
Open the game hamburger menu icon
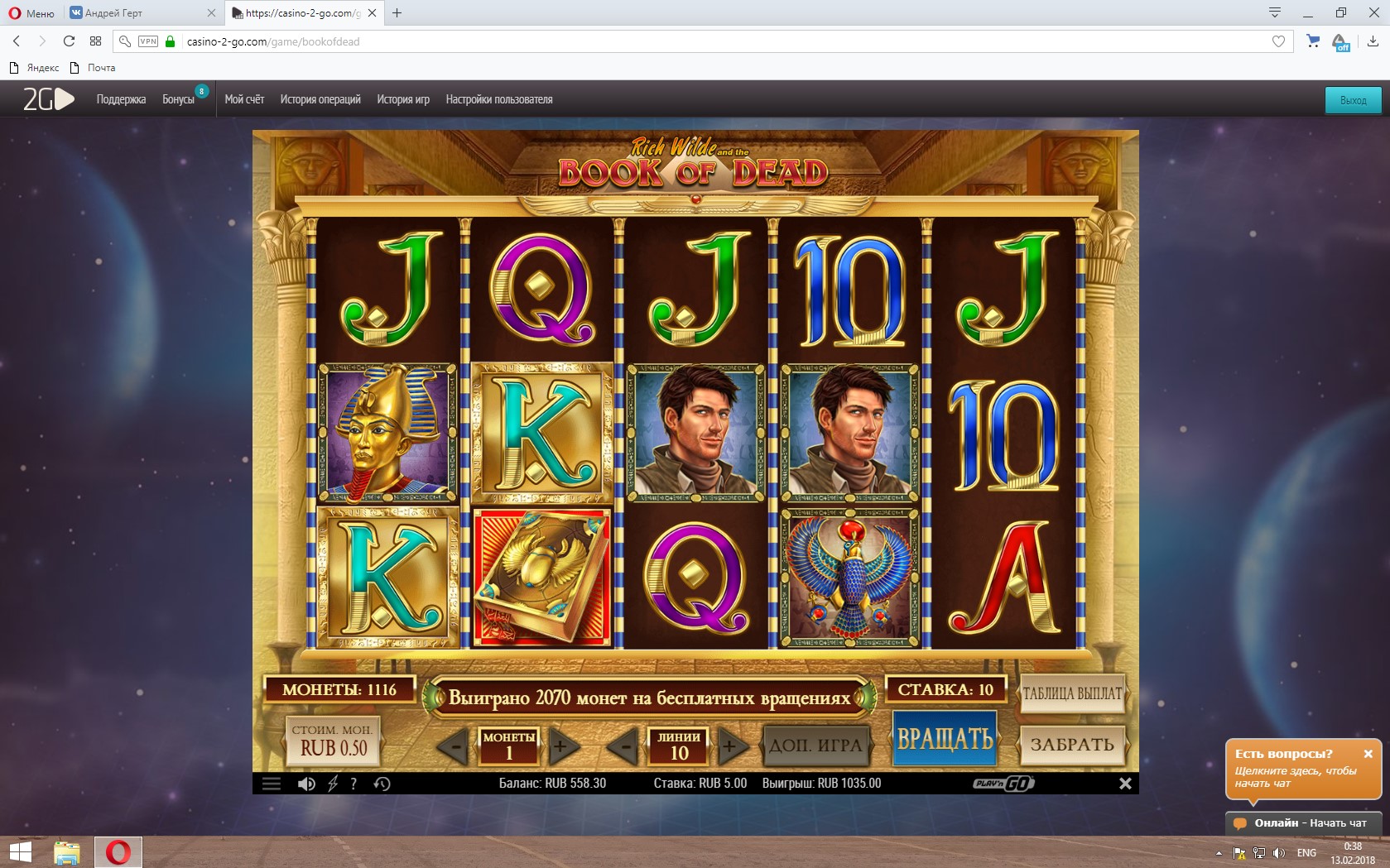click(x=272, y=784)
